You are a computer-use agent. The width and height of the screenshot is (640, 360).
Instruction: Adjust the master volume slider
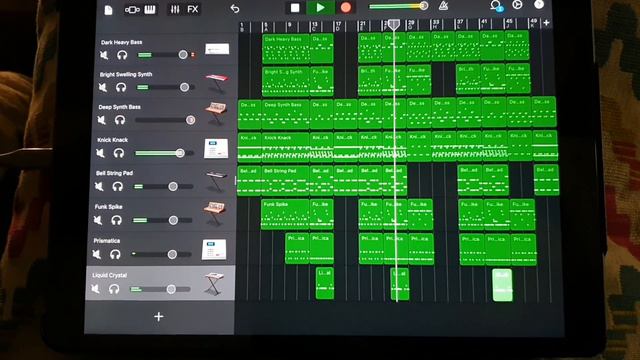click(398, 6)
